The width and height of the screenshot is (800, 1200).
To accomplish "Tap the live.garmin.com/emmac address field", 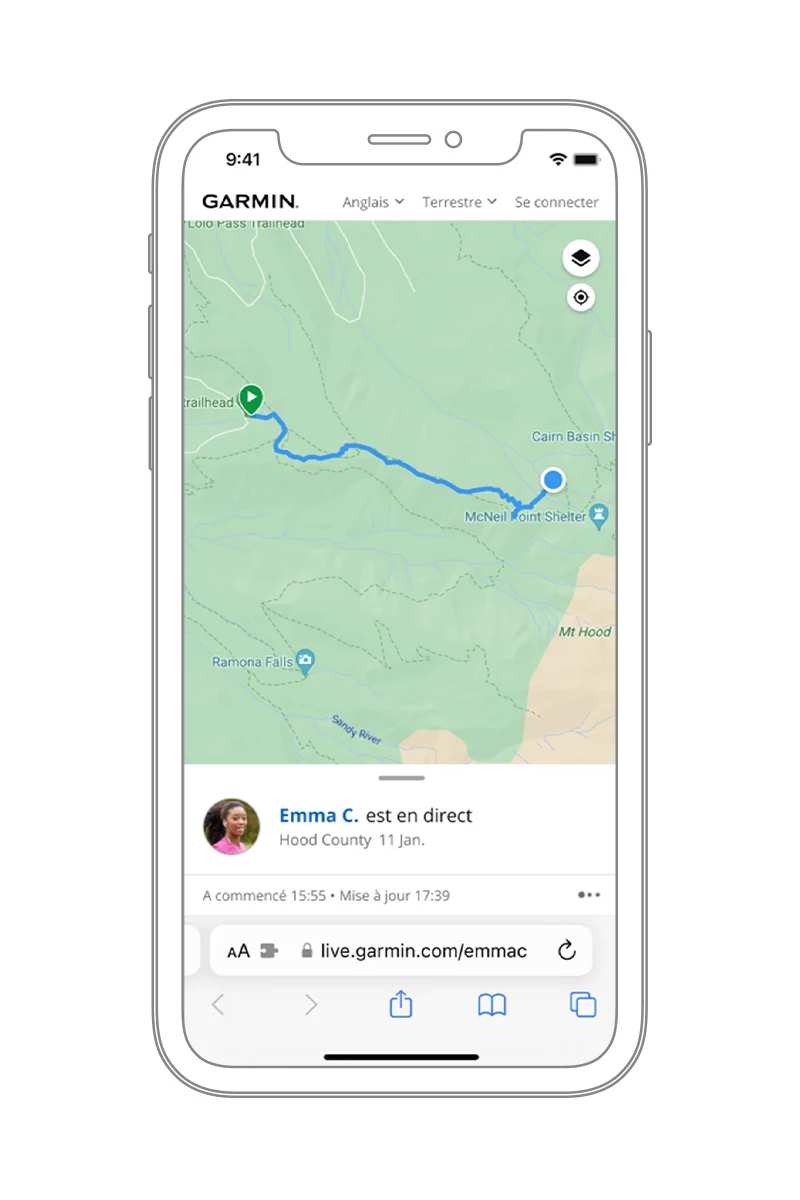I will click(x=400, y=951).
